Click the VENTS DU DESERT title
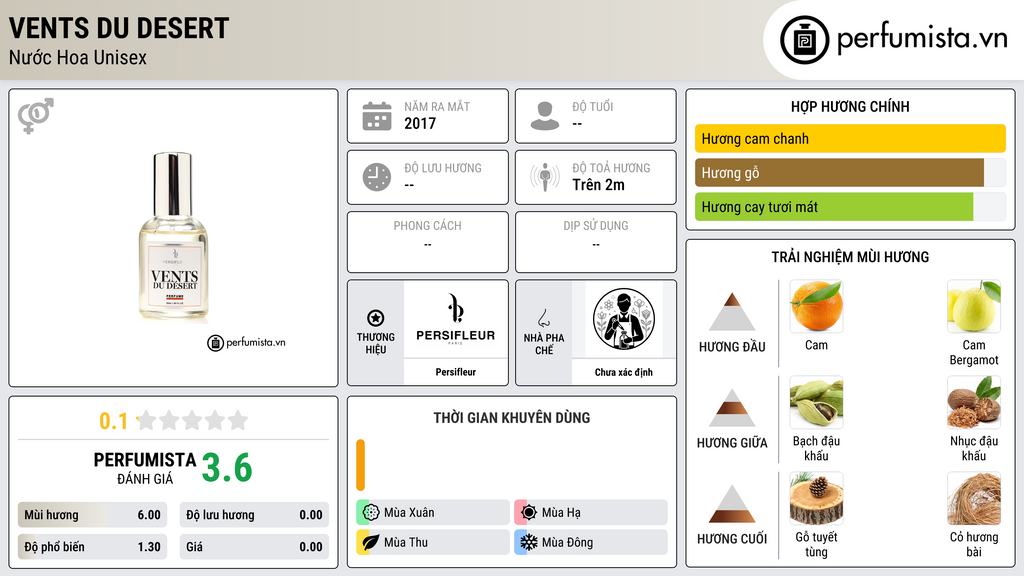 point(119,28)
